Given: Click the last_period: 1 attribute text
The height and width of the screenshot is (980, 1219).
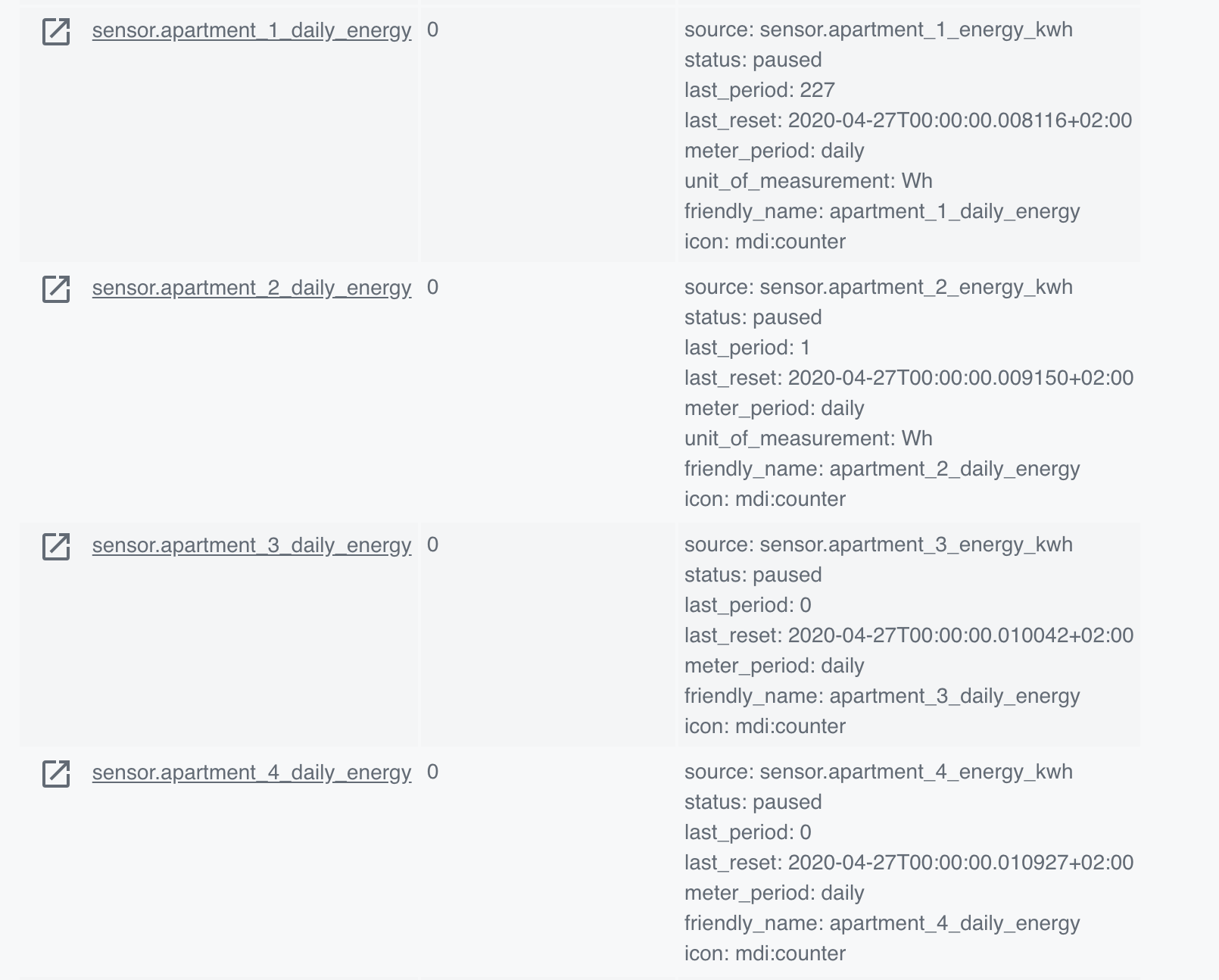Looking at the screenshot, I should (x=747, y=348).
